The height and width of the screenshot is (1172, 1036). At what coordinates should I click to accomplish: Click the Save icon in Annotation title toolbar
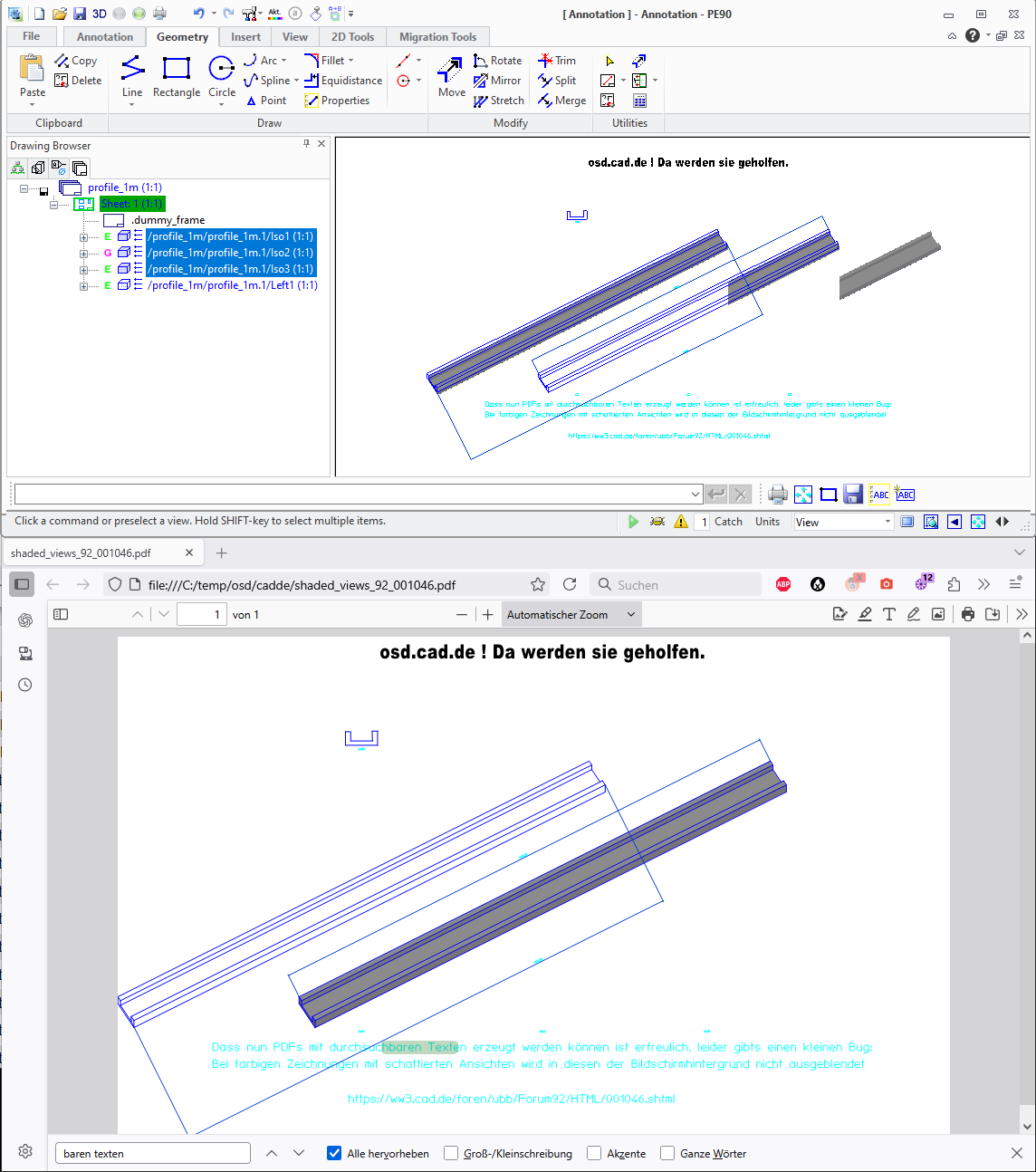point(80,14)
